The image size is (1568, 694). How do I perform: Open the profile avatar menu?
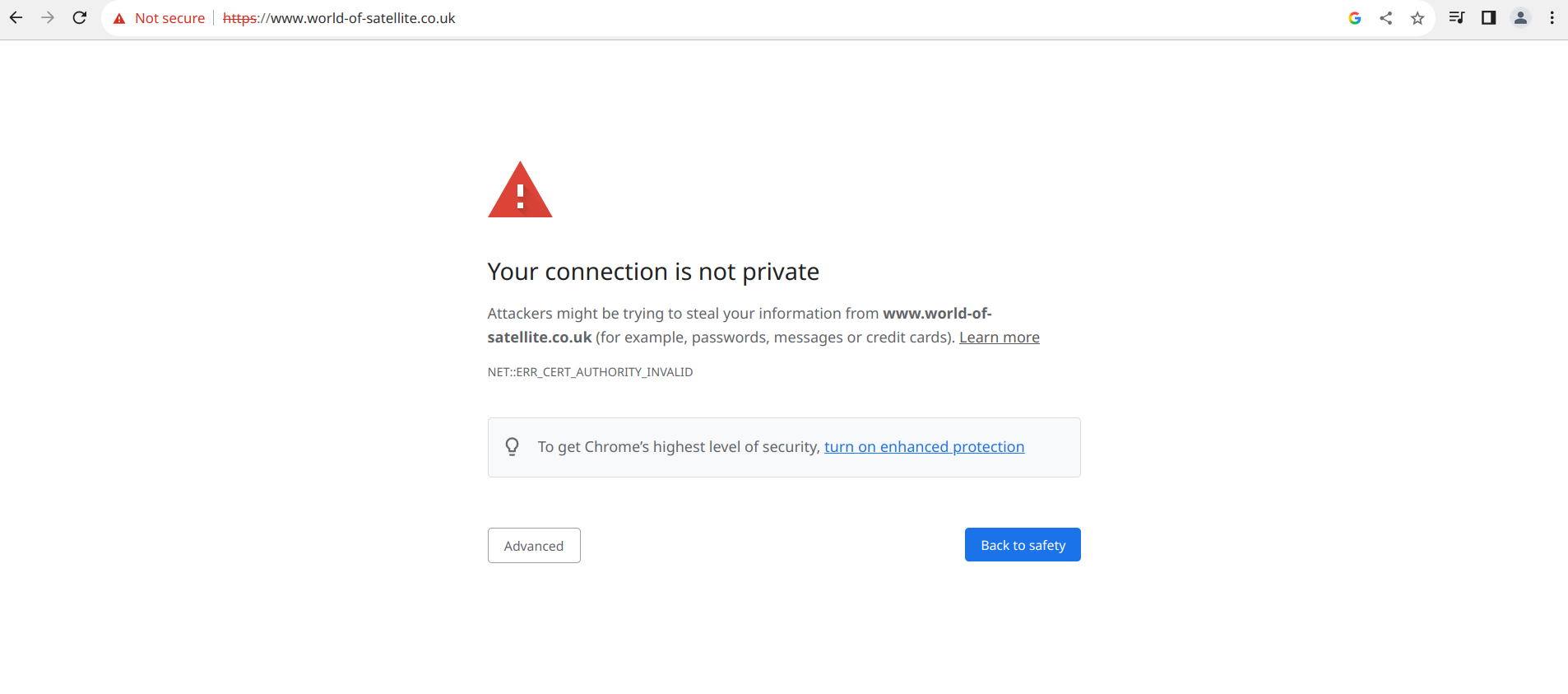[1520, 18]
